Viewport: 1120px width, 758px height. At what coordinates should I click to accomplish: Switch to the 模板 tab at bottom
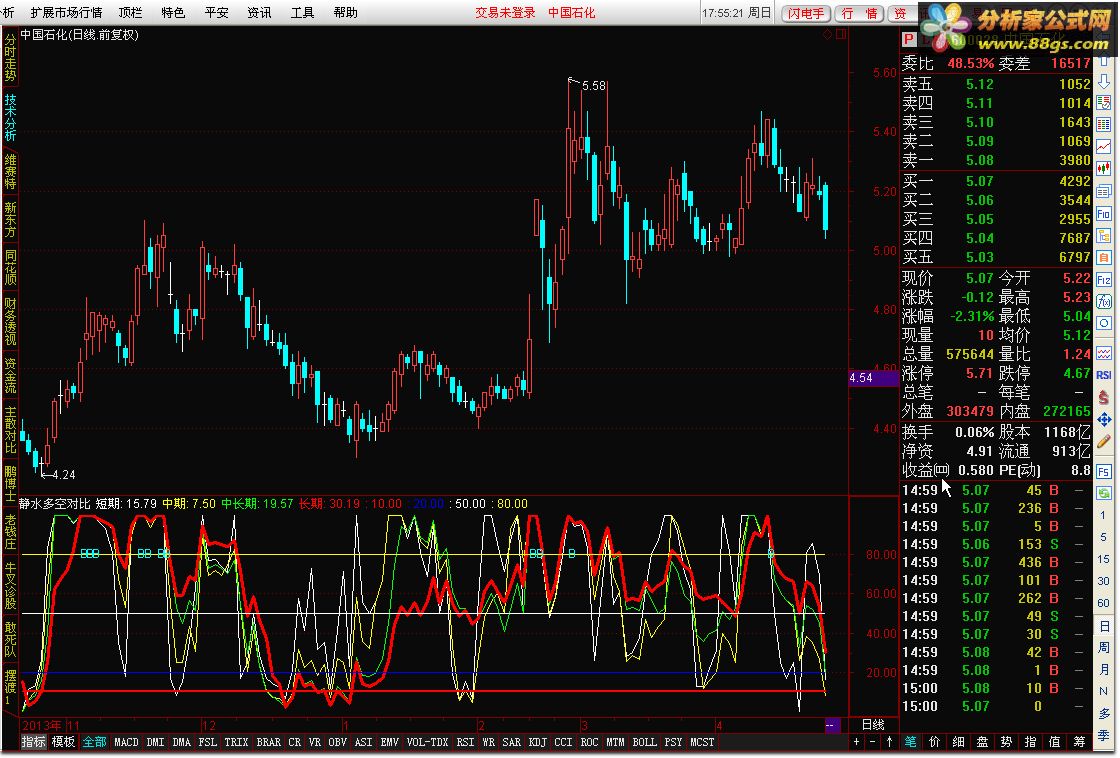pos(63,742)
